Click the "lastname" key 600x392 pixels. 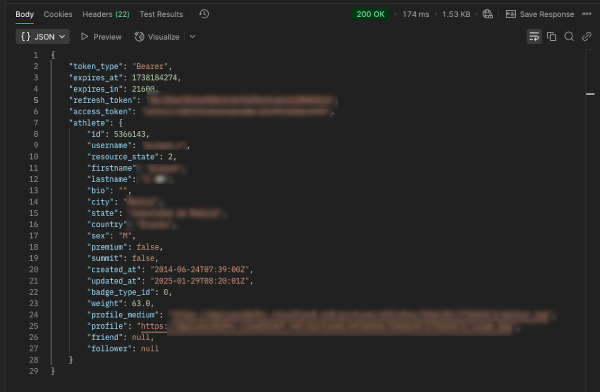109,179
